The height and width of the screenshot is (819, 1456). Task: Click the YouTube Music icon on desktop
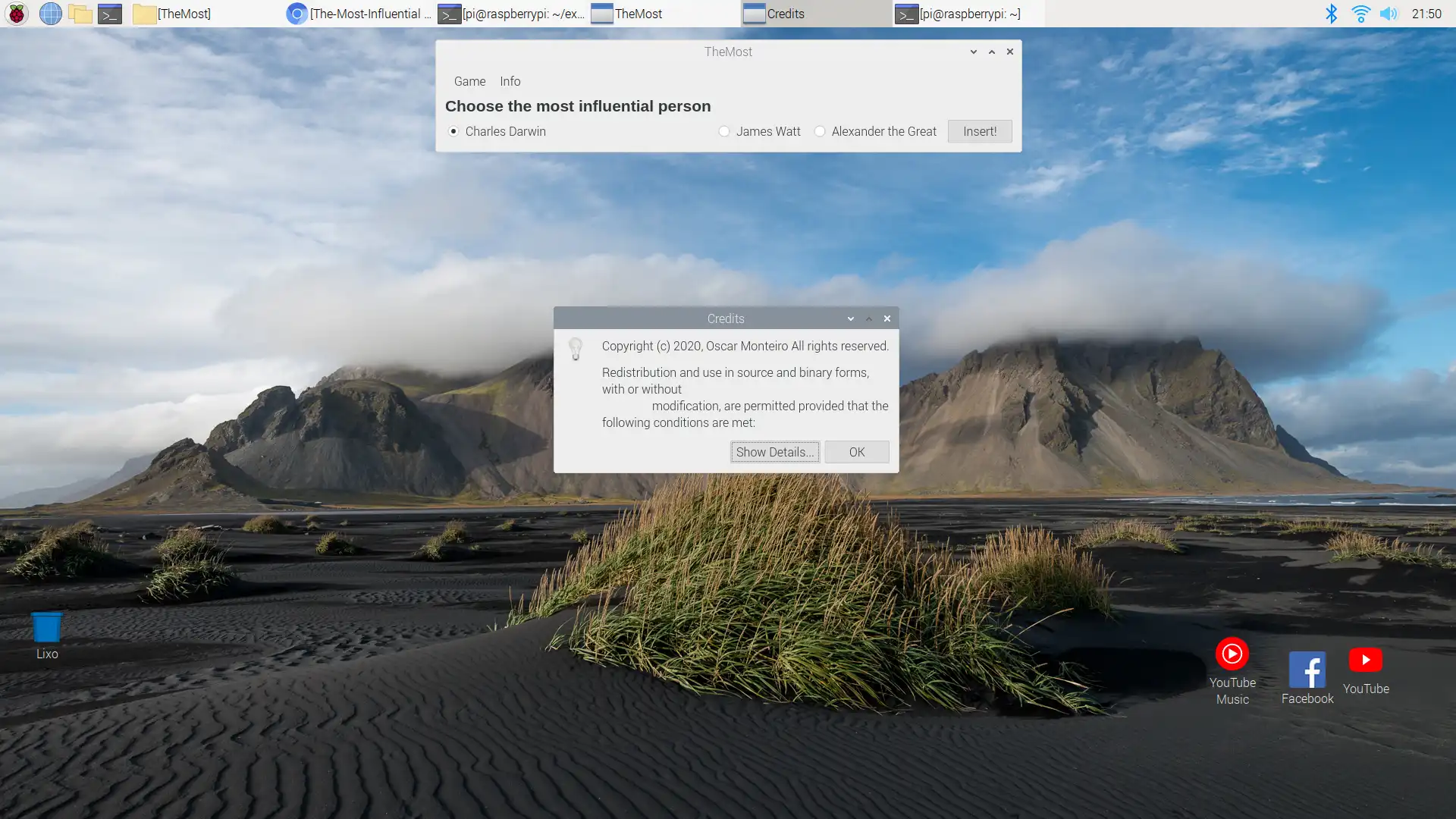[x=1232, y=653]
